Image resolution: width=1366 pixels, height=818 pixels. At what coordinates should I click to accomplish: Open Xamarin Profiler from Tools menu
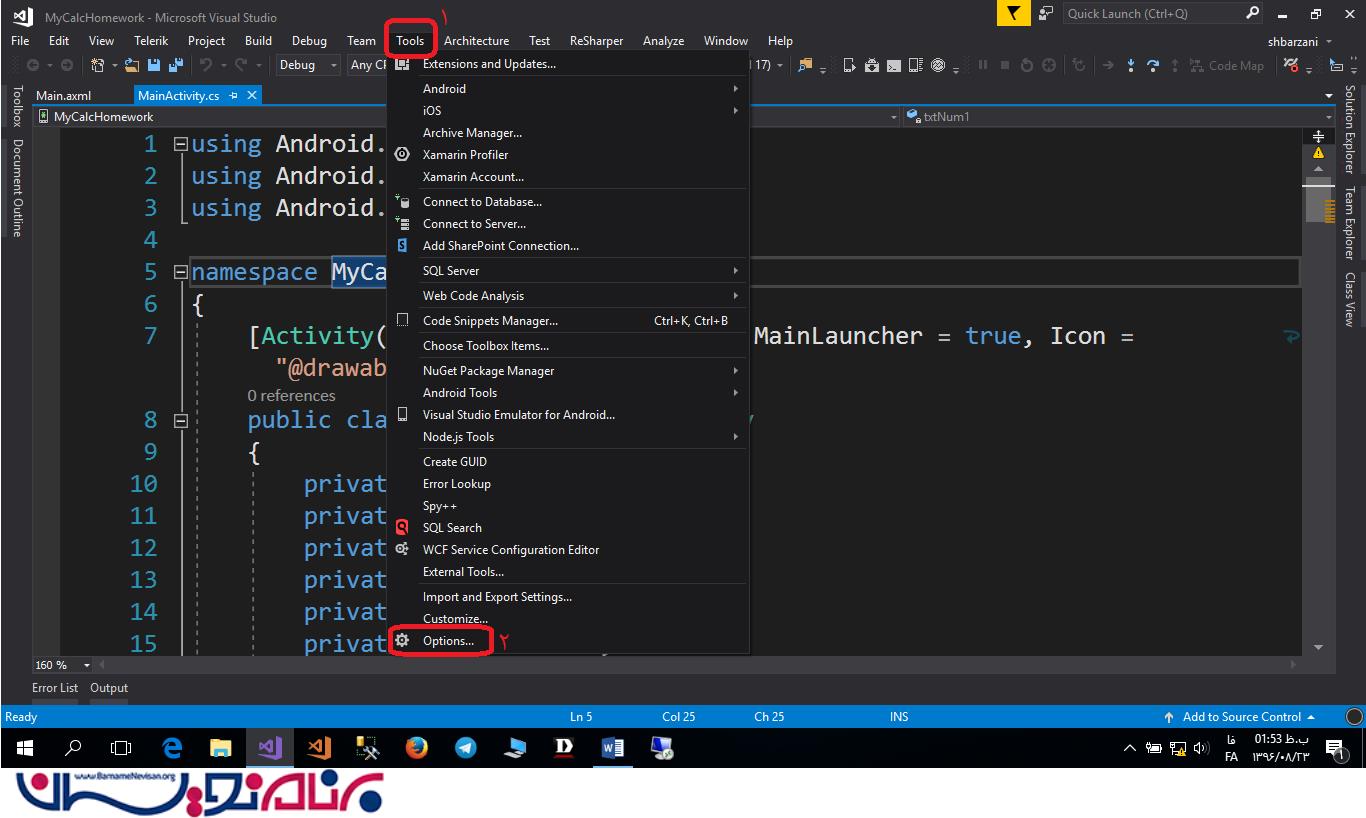[465, 155]
